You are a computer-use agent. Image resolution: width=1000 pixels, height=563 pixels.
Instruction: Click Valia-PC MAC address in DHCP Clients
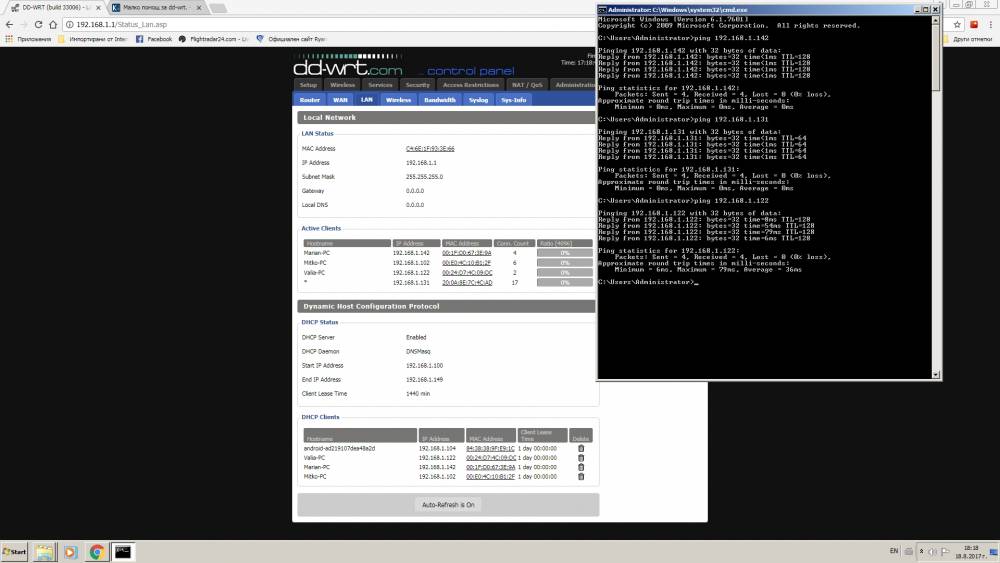coord(490,458)
